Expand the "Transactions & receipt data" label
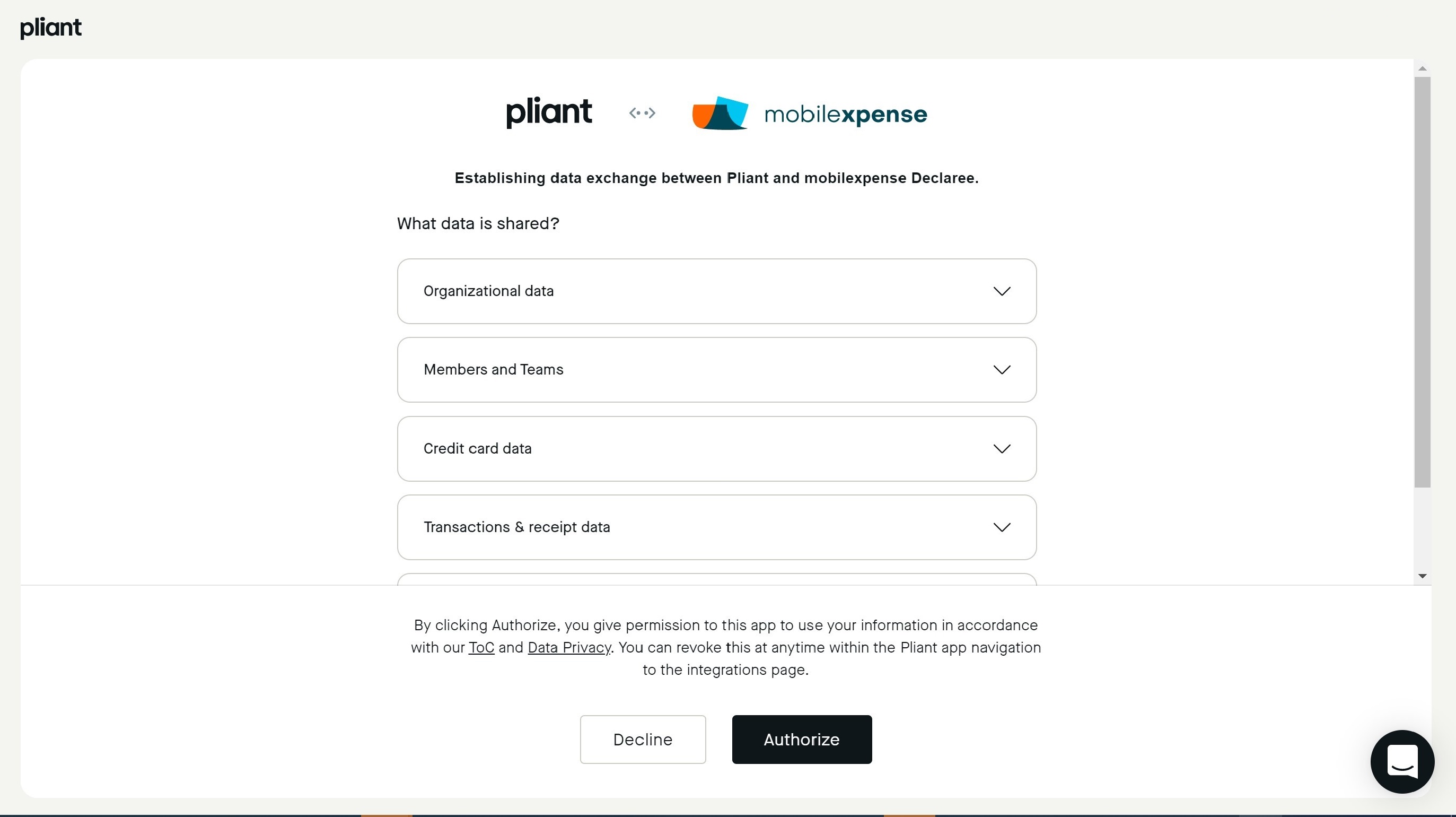The width and height of the screenshot is (1456, 817). [x=516, y=527]
